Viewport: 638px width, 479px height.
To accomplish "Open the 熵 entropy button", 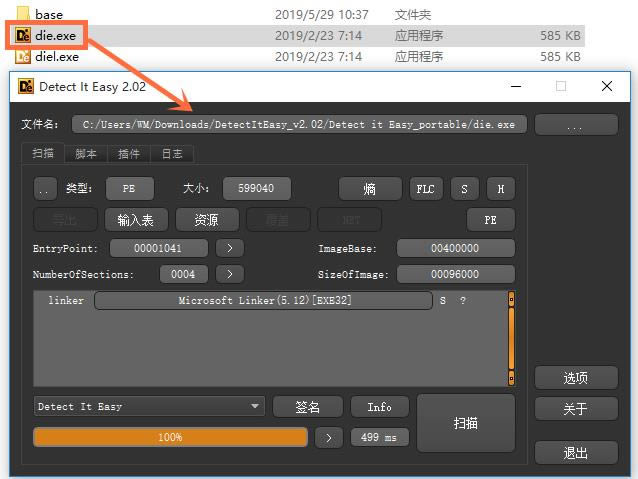I will pos(370,189).
